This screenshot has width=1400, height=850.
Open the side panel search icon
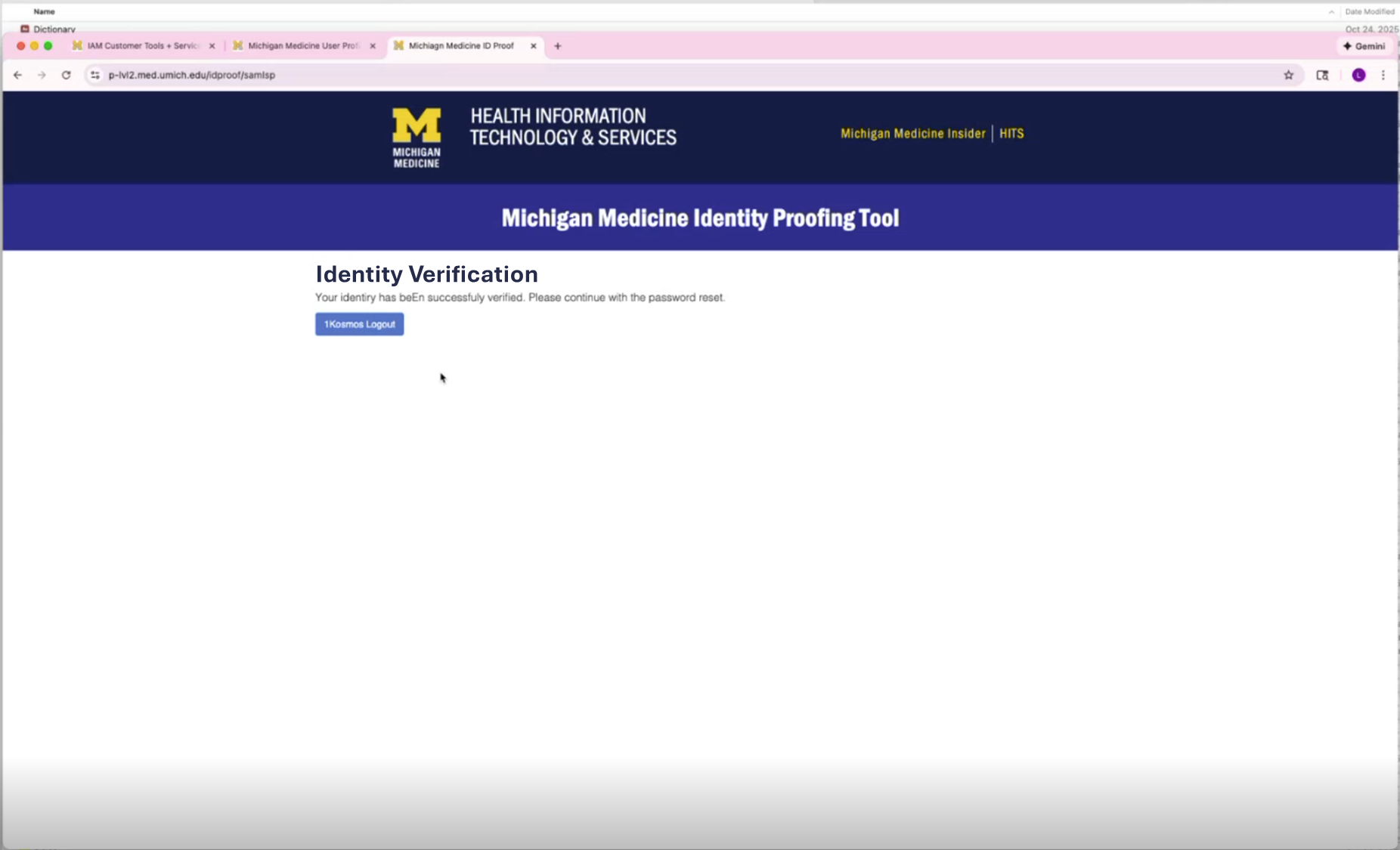point(1322,75)
